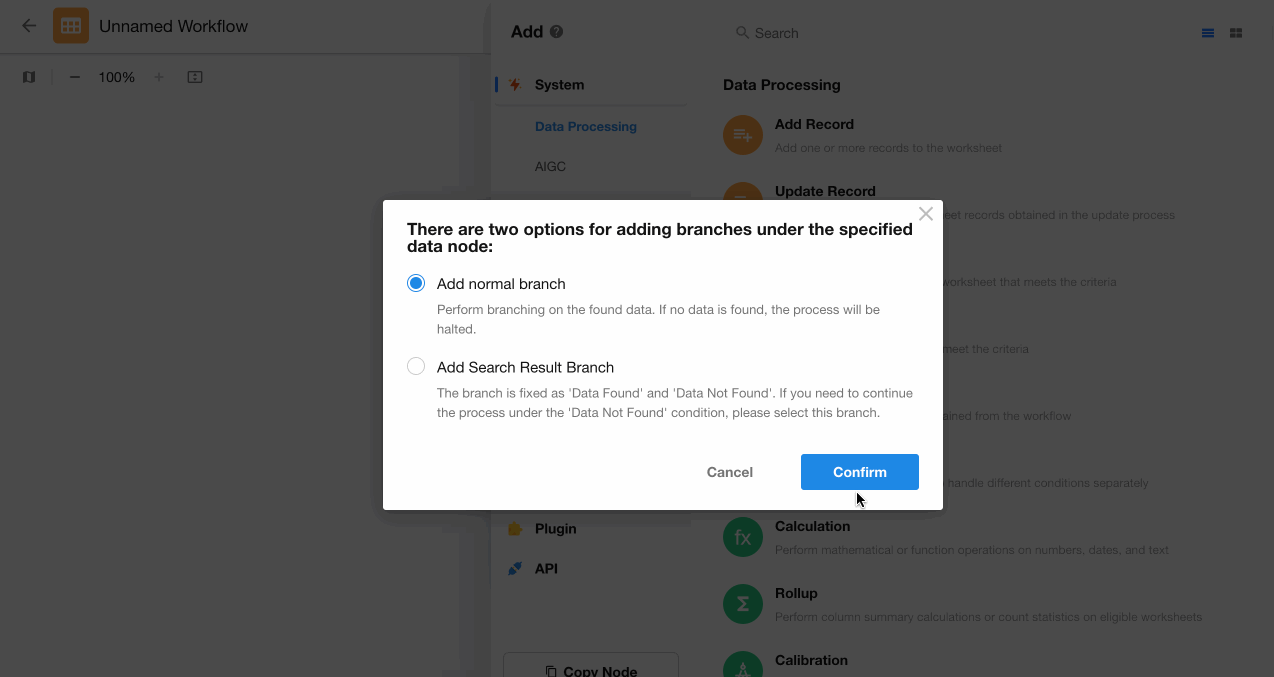Open help icon beside Add title
Viewport: 1274px width, 677px height.
pyautogui.click(x=557, y=32)
